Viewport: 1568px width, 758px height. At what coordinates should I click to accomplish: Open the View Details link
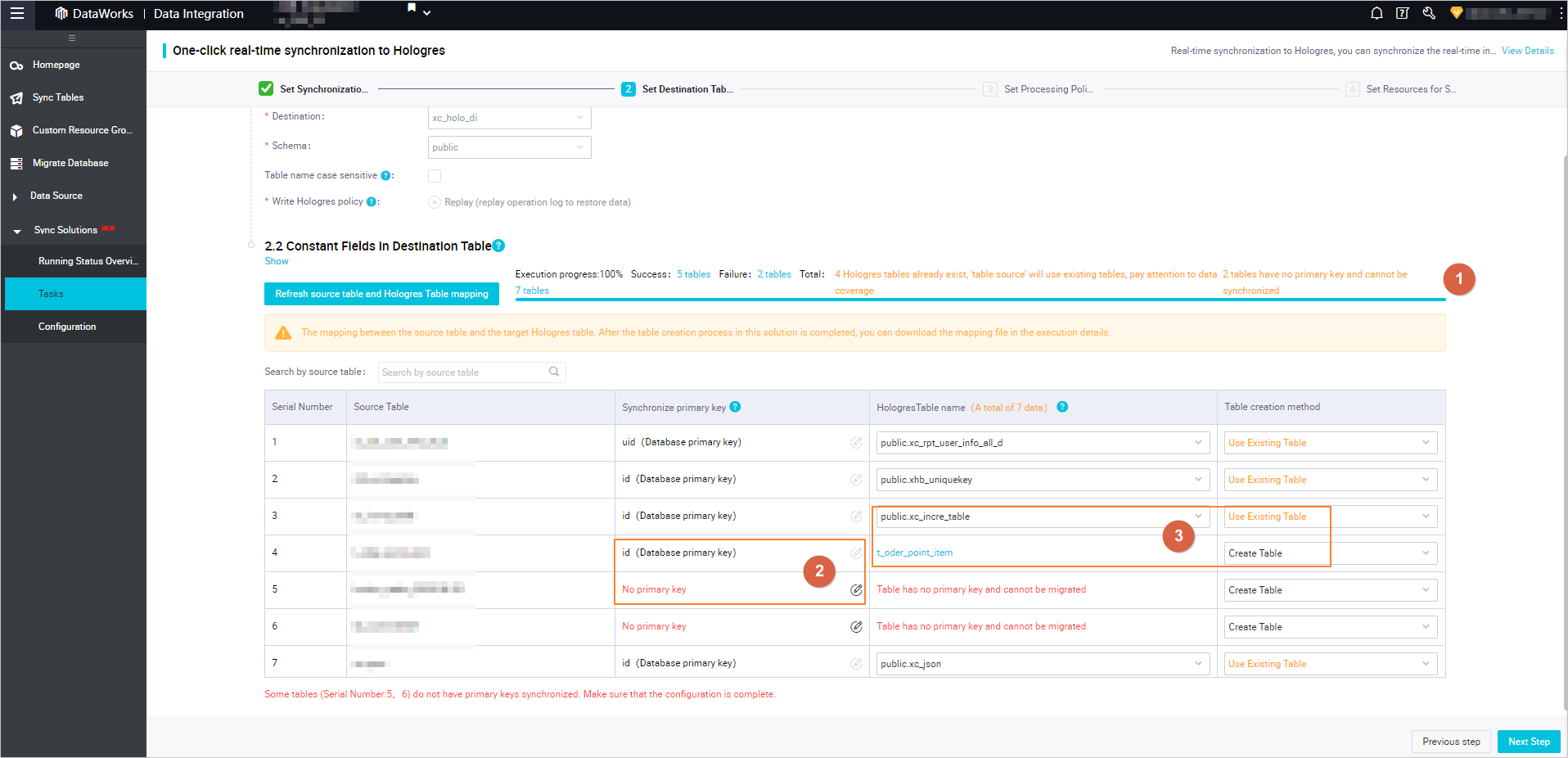(x=1527, y=51)
